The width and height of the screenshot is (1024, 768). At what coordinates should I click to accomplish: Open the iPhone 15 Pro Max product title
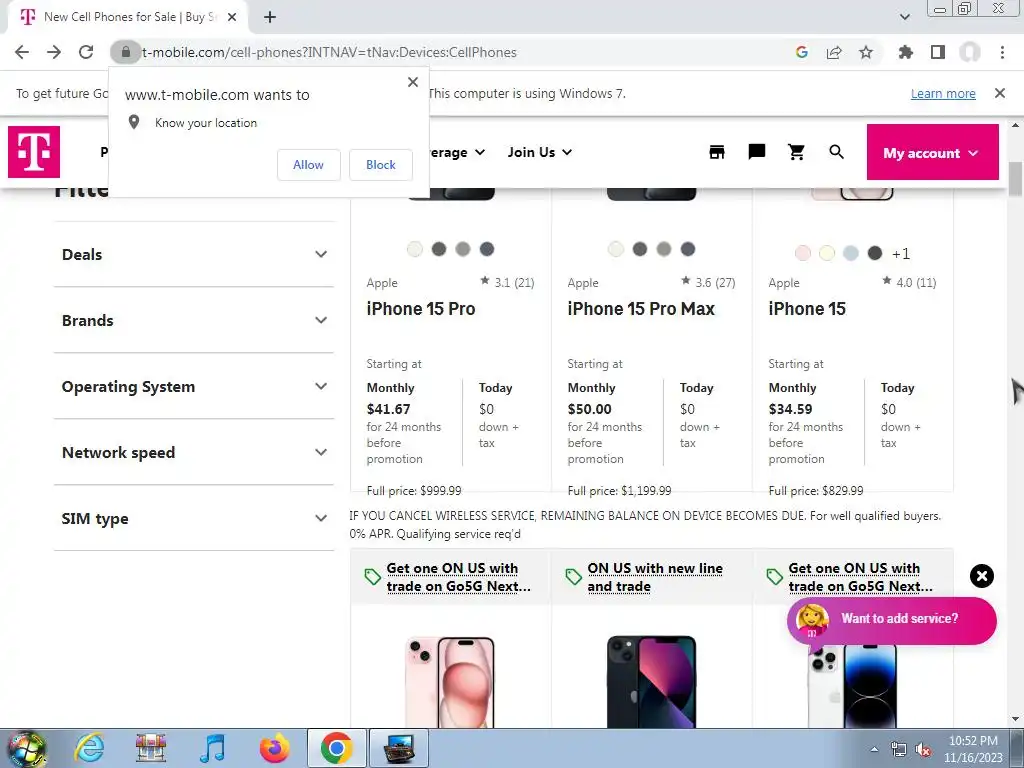point(641,309)
